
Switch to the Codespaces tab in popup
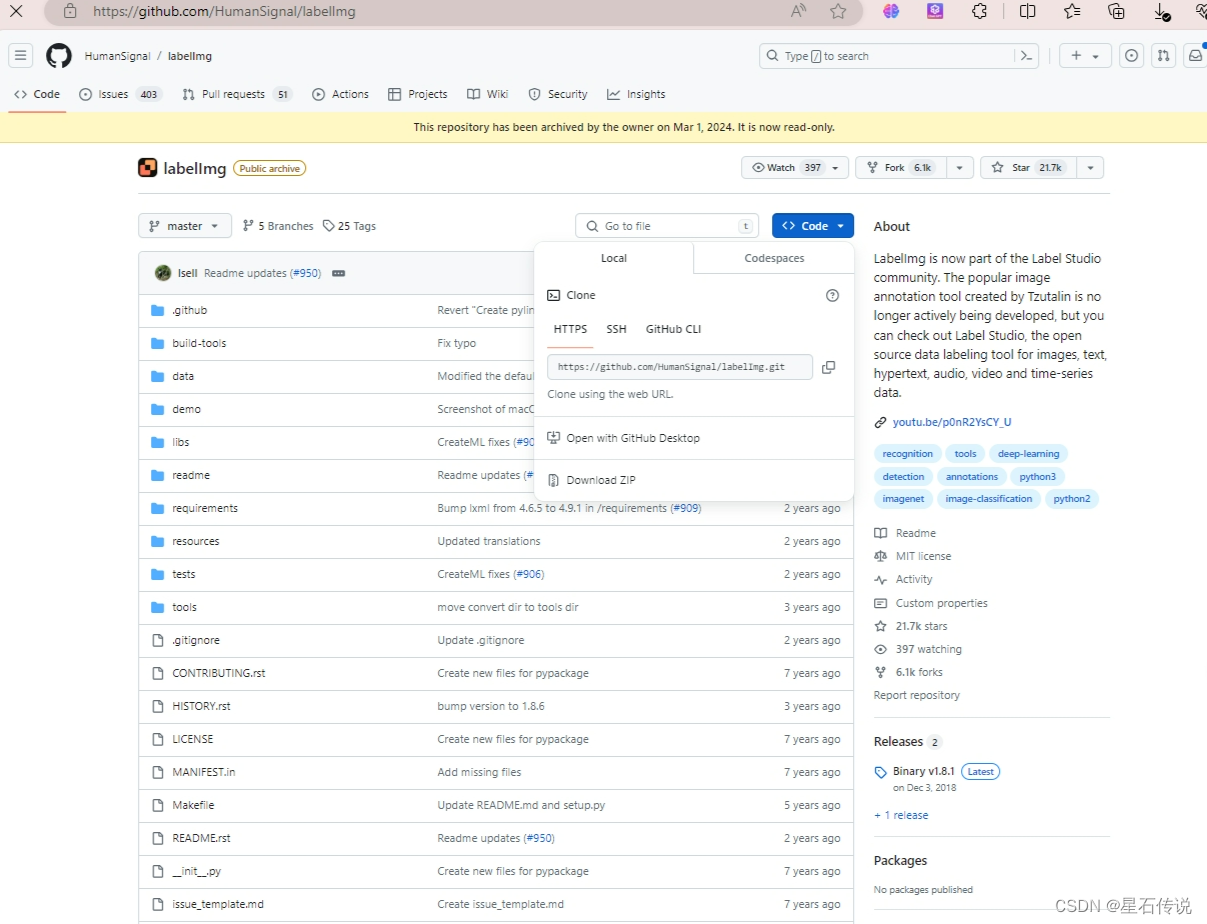(774, 258)
